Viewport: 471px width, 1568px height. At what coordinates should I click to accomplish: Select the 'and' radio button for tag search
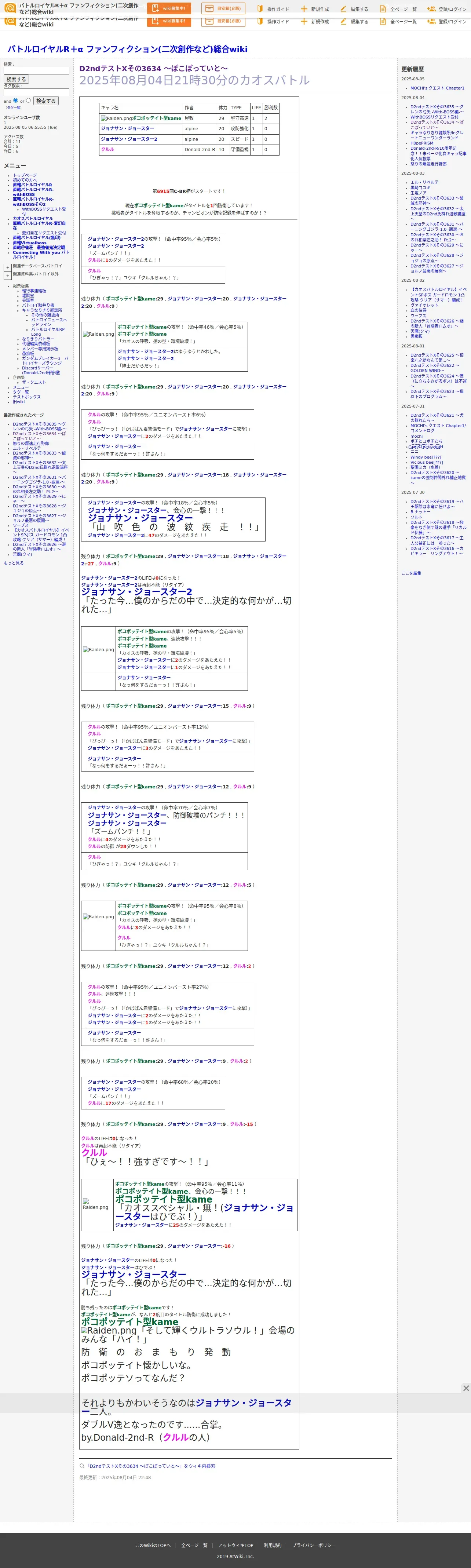pos(15,101)
